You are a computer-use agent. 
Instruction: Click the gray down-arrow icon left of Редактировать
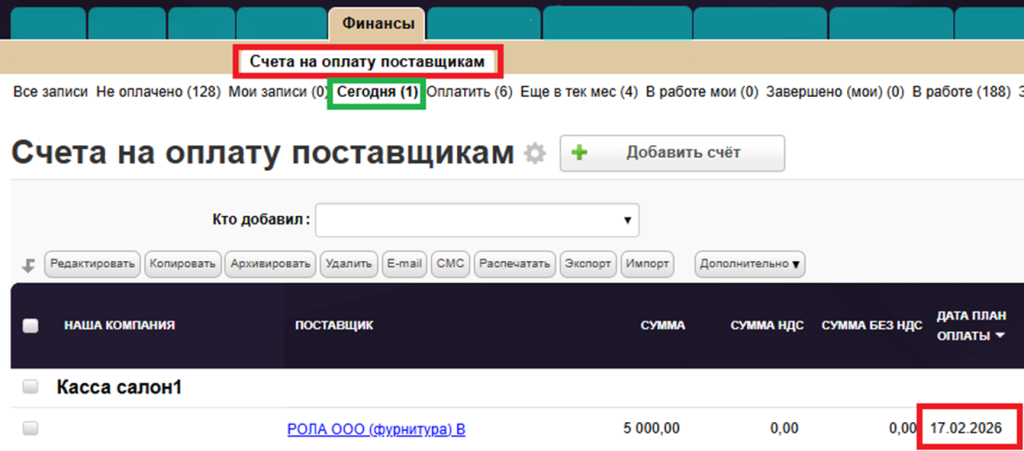(29, 265)
